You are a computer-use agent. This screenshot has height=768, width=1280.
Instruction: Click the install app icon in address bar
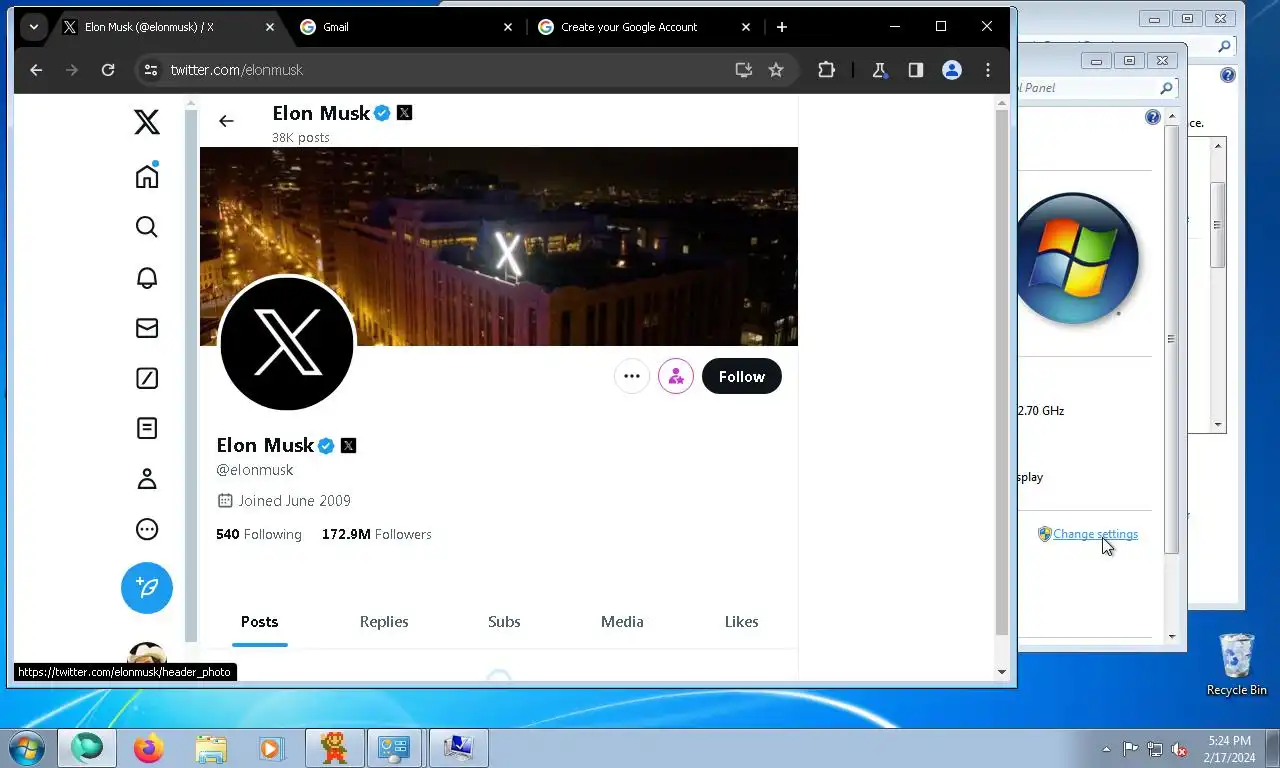pos(743,70)
